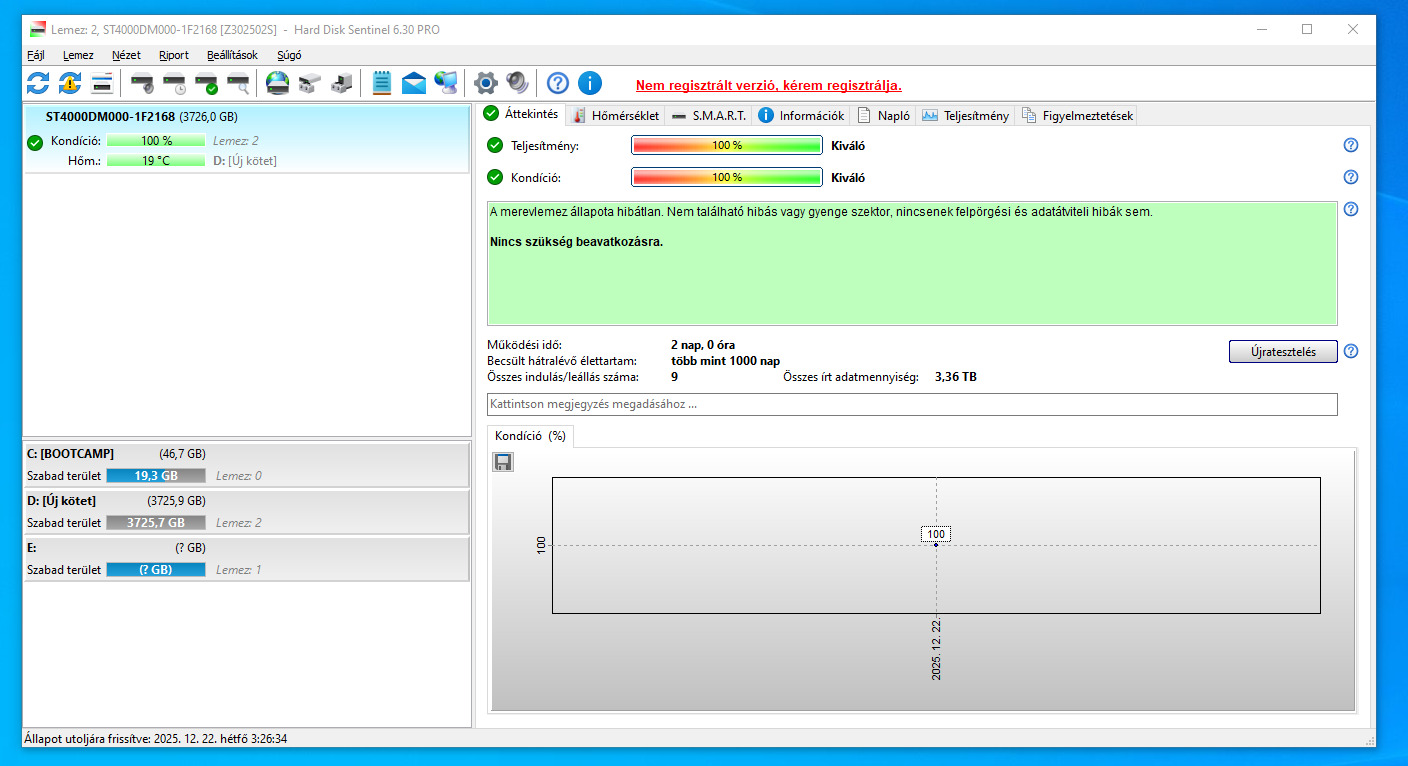The width and height of the screenshot is (1408, 766).
Task: Open the Fájl menu
Action: pyautogui.click(x=36, y=55)
